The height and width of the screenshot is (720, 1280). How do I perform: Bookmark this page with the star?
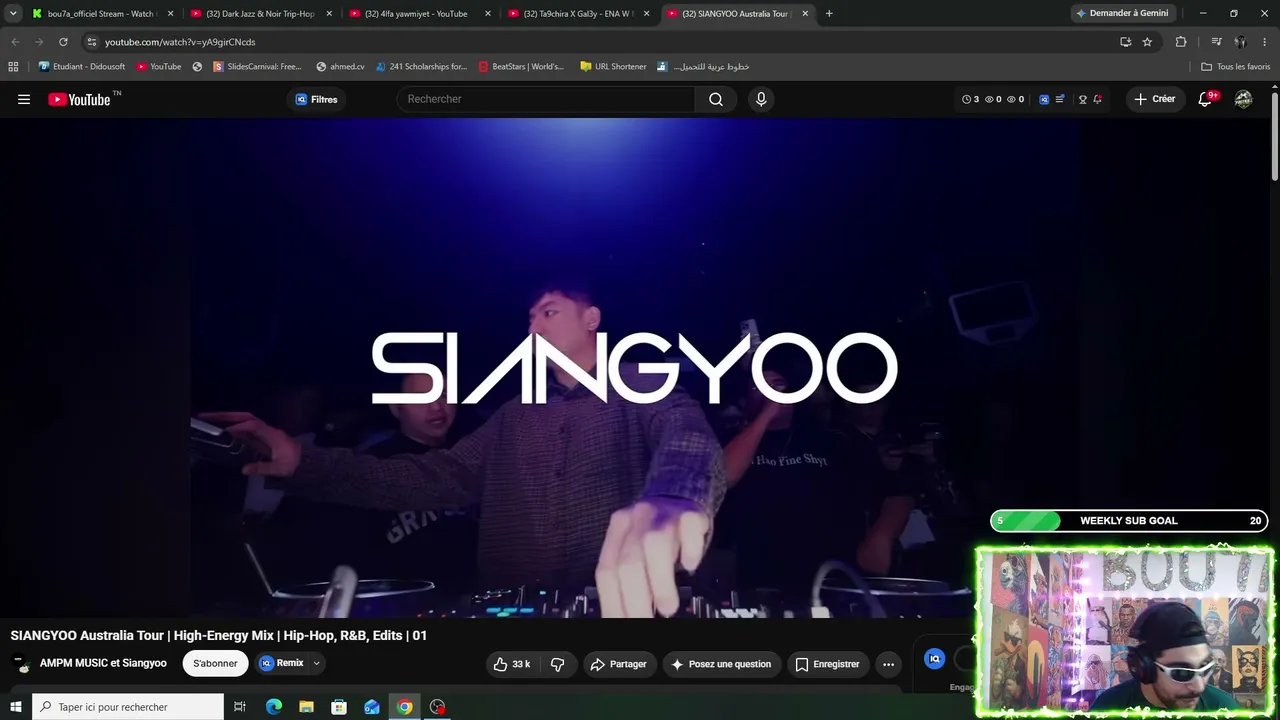pos(1147,42)
